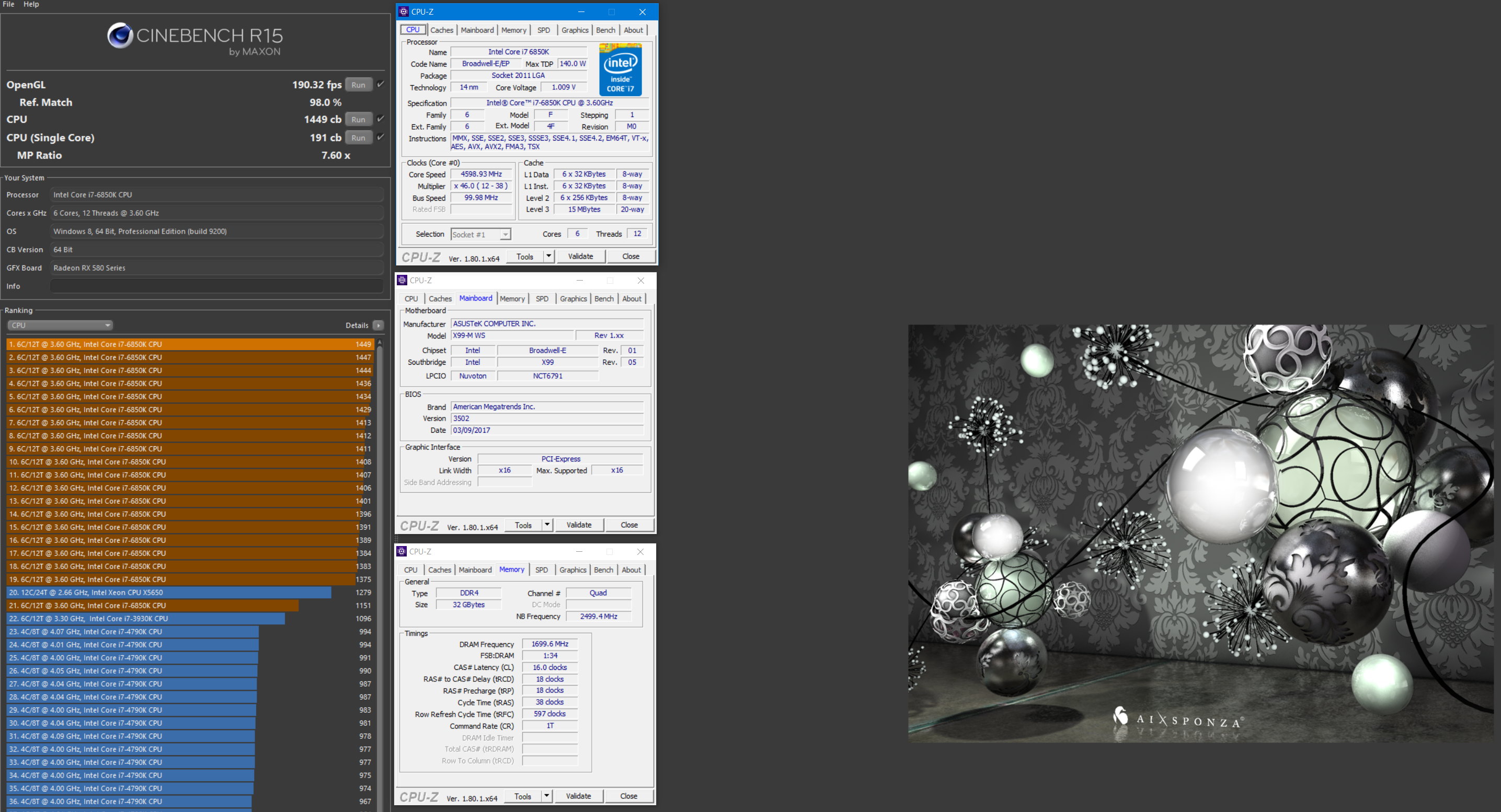Click the Intel Core i7 logo badge
Screen dimensions: 1501x812
(x=620, y=69)
